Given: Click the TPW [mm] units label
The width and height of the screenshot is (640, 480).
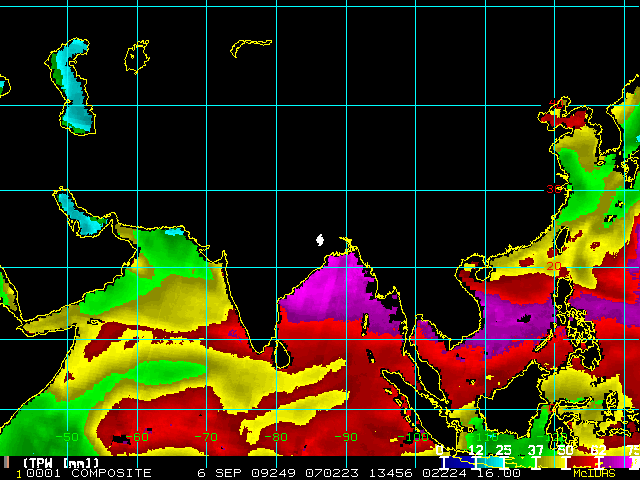Looking at the screenshot, I should click(x=61, y=463).
